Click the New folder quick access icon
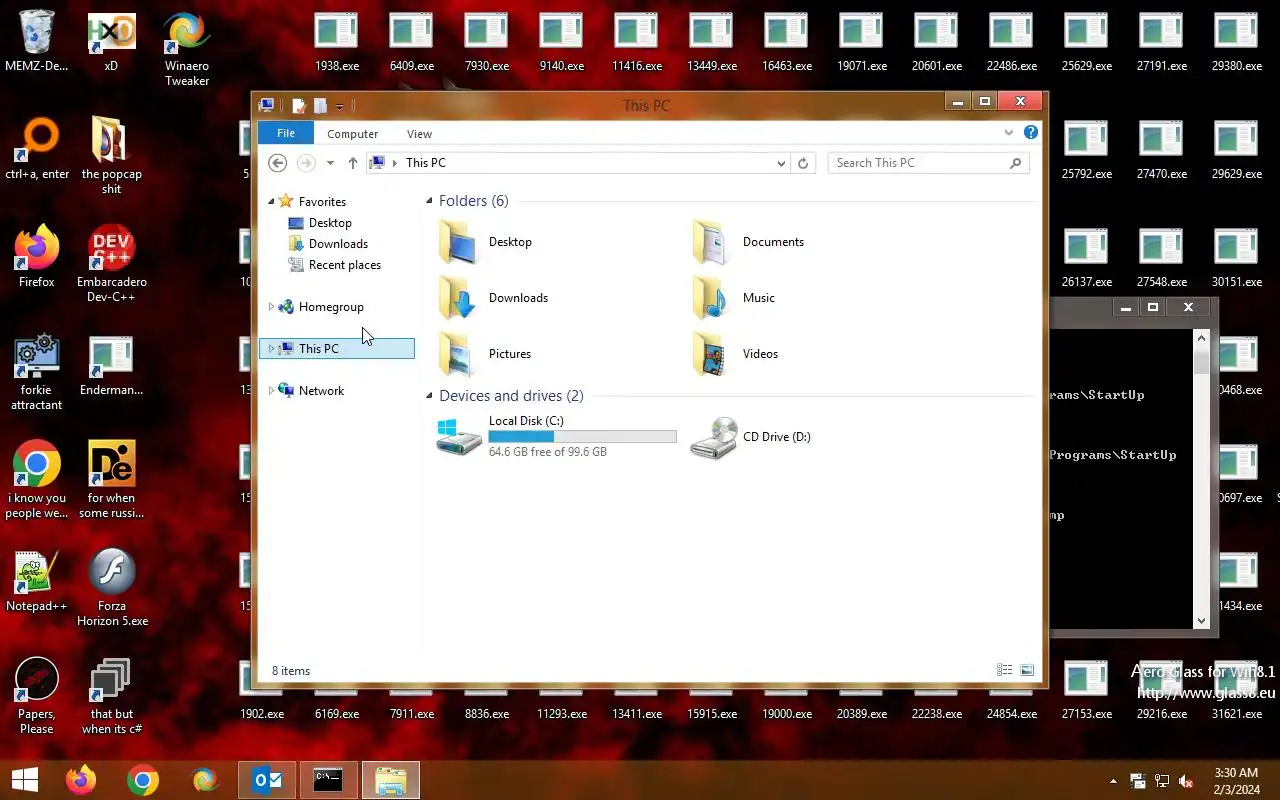Screen dimensions: 1280x800 click(x=320, y=105)
